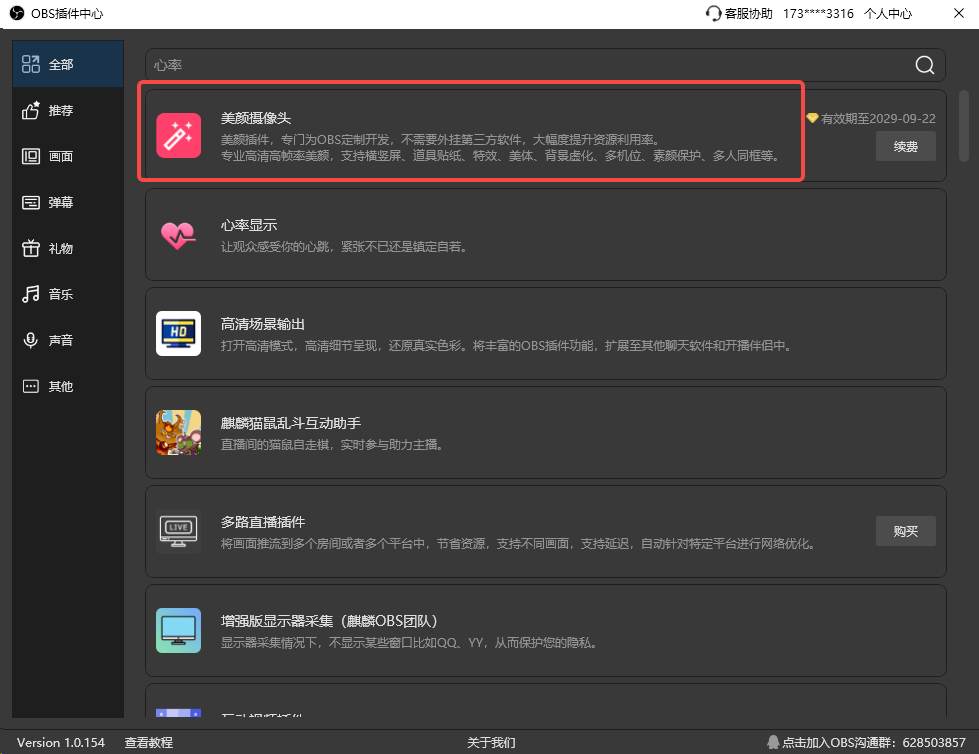Viewport: 979px width, 754px height.
Task: Click the QQ bell icon in footer
Action: [x=773, y=742]
